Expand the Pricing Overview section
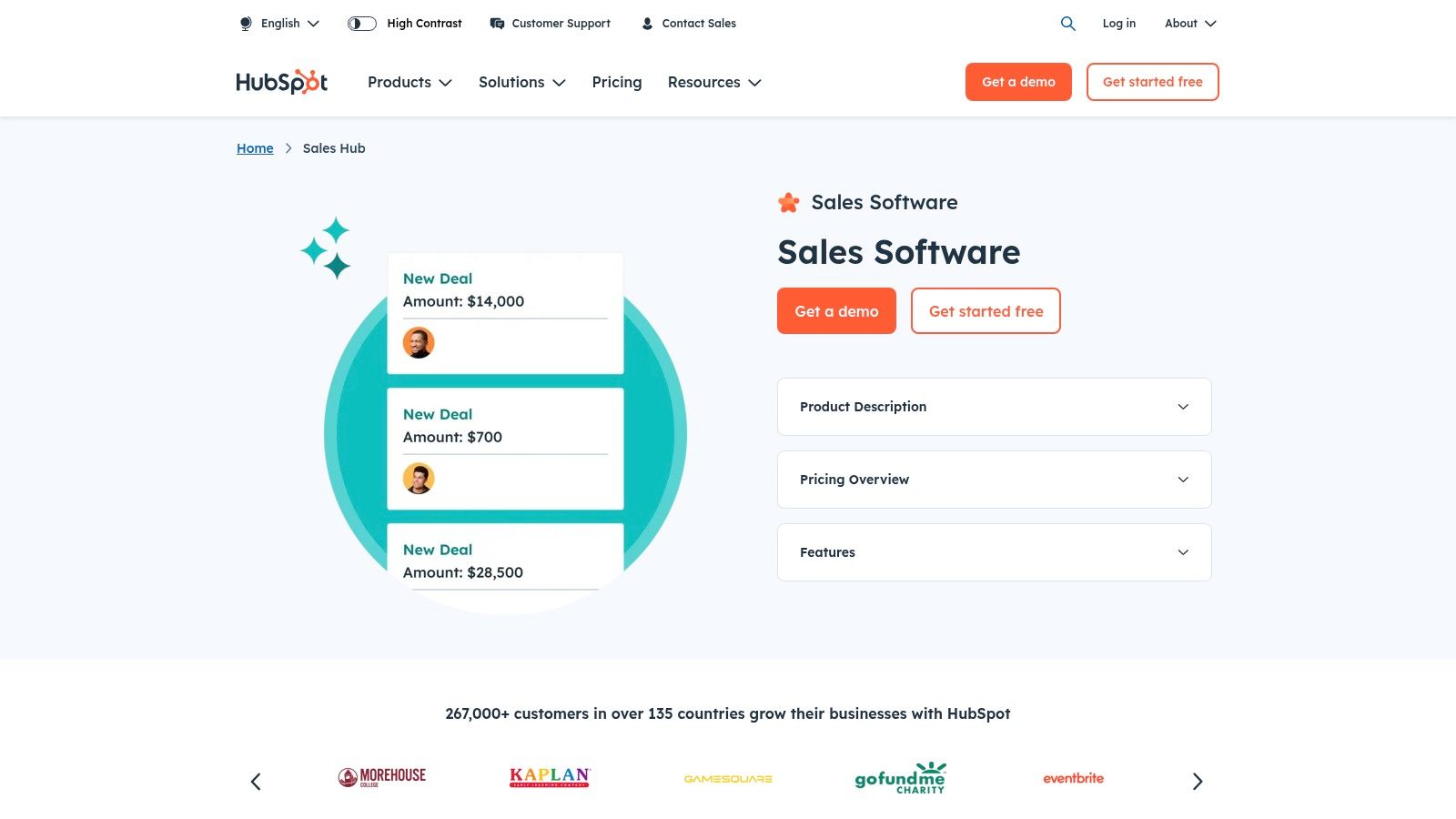The width and height of the screenshot is (1456, 819). click(x=994, y=480)
